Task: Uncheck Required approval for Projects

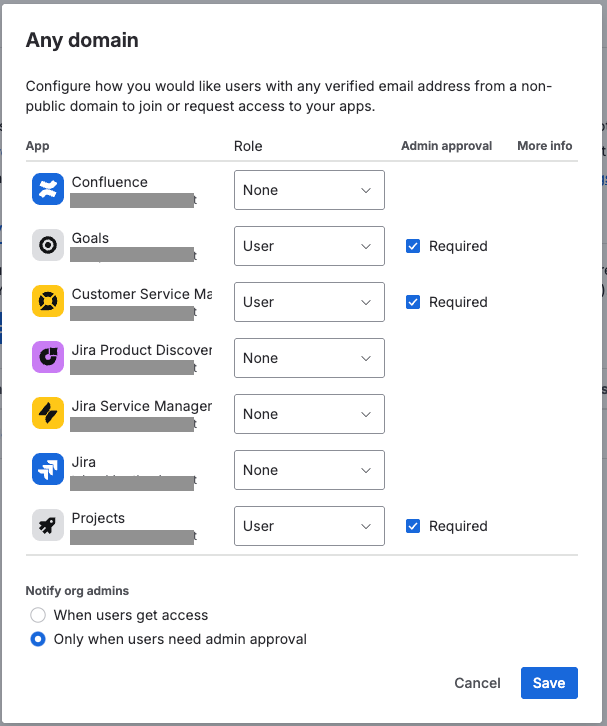Action: pos(413,526)
